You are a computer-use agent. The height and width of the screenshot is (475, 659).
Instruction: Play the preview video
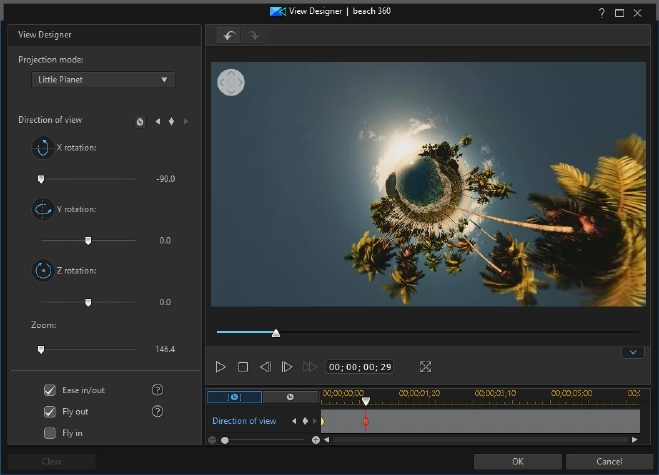click(x=220, y=367)
